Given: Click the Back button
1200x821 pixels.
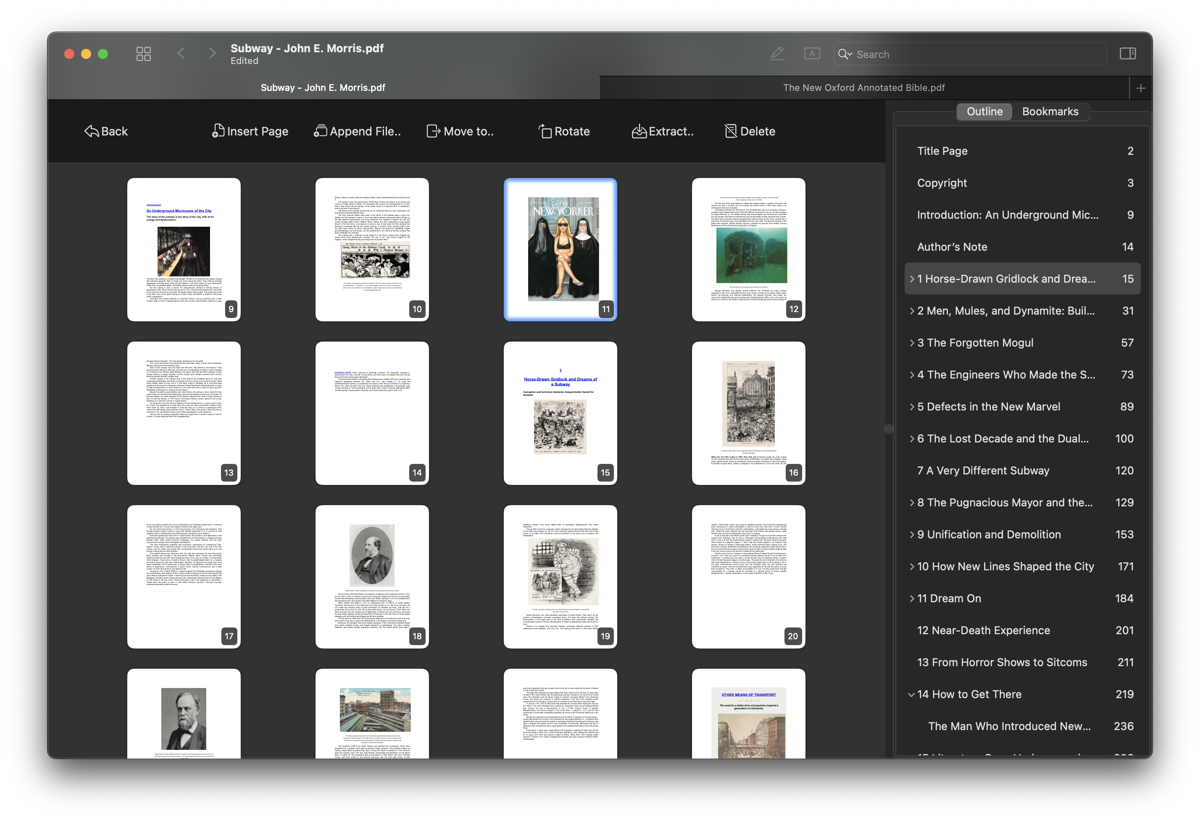Looking at the screenshot, I should click(106, 131).
